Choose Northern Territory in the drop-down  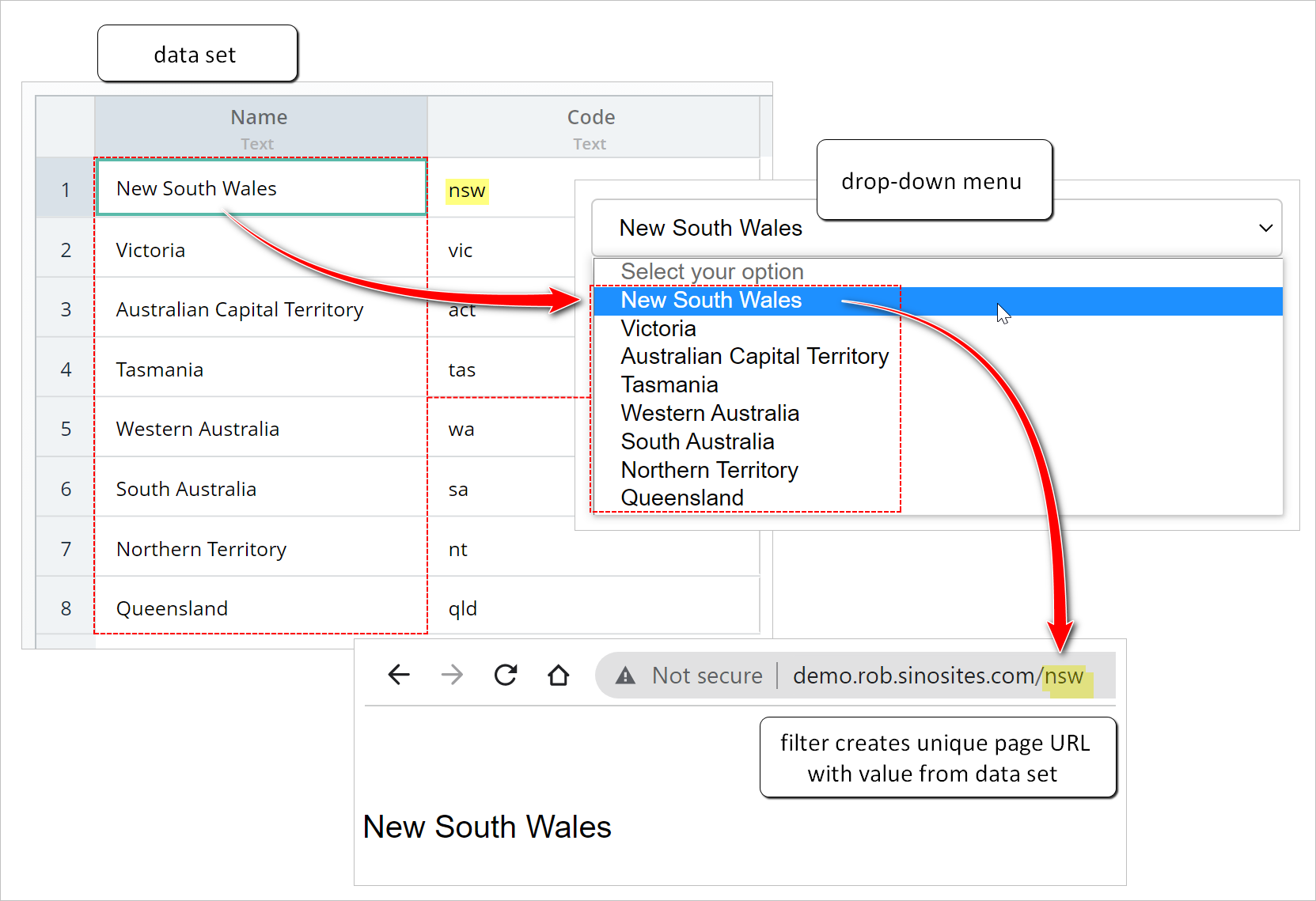709,470
